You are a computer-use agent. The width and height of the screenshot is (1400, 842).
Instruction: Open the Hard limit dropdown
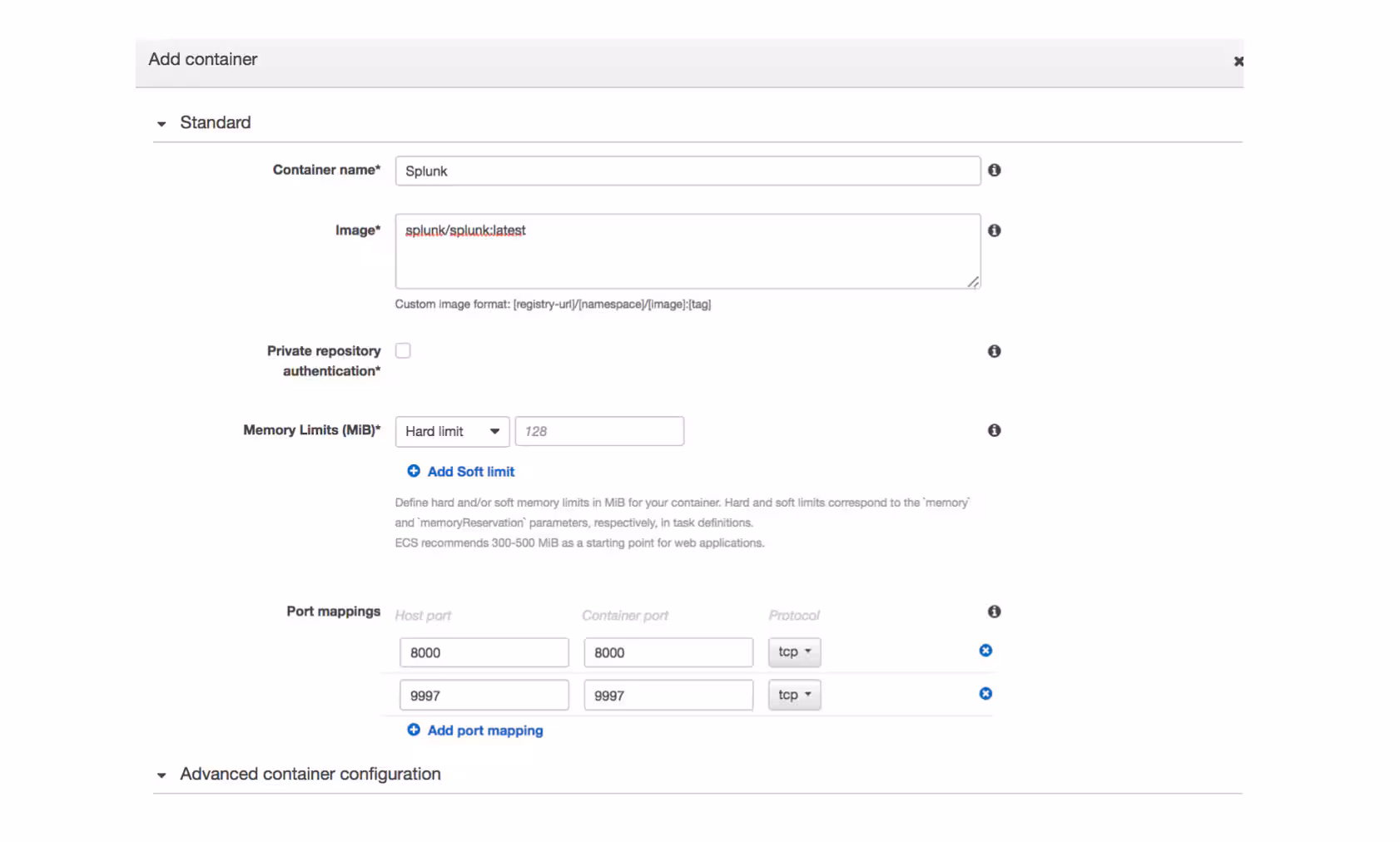click(x=452, y=431)
